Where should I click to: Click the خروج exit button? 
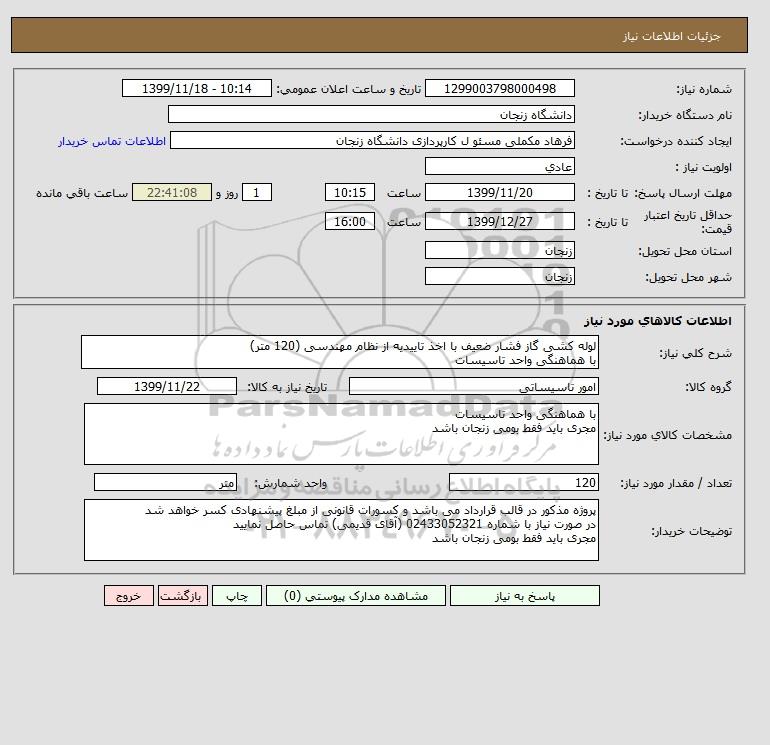pyautogui.click(x=129, y=596)
